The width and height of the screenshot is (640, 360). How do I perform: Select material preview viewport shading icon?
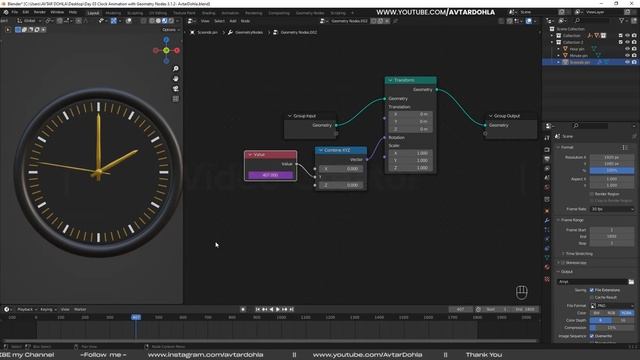pos(164,20)
